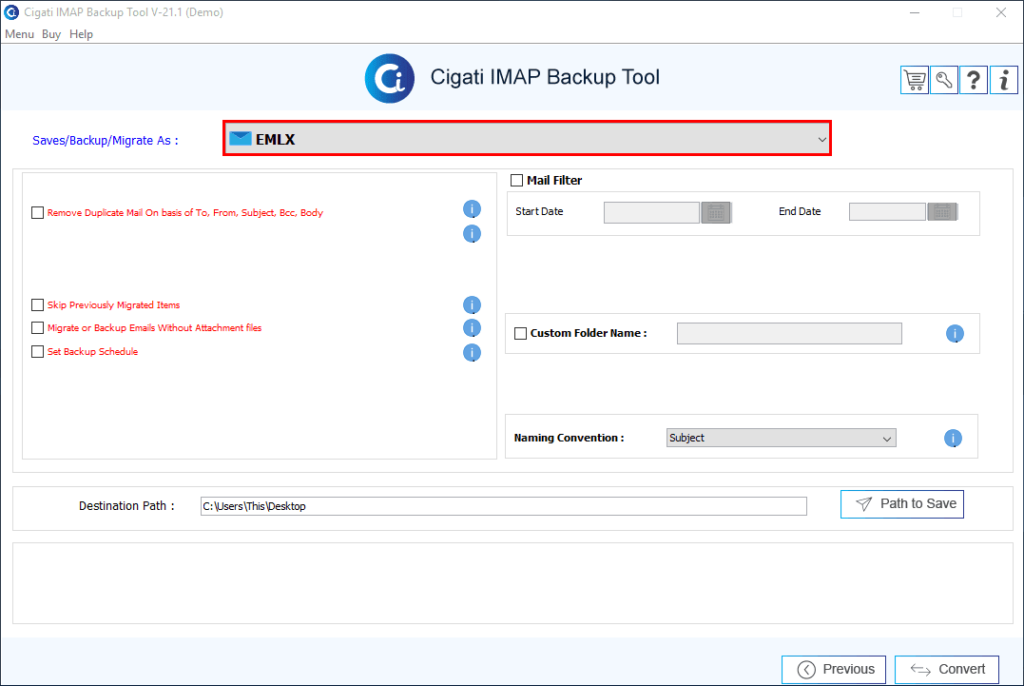This screenshot has width=1024, height=686.
Task: Focus the Destination Path text field
Action: tap(504, 506)
